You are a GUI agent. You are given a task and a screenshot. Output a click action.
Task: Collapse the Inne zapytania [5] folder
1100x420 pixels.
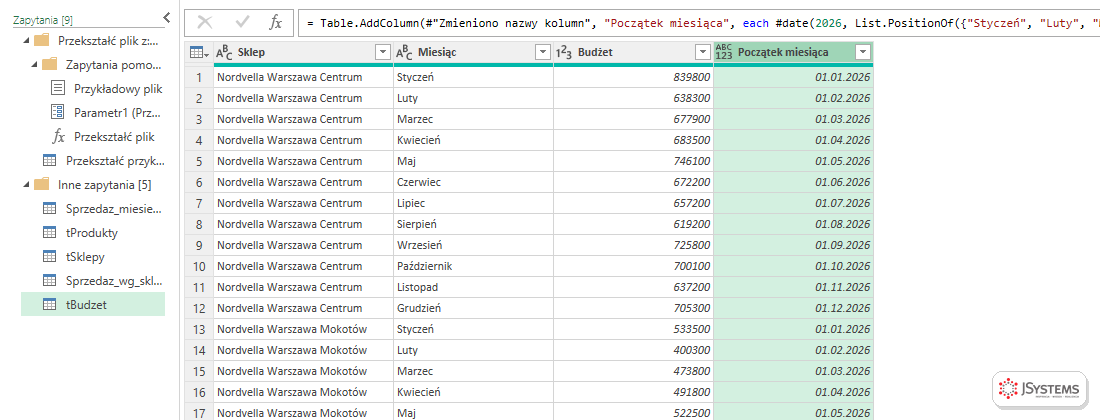pos(27,184)
